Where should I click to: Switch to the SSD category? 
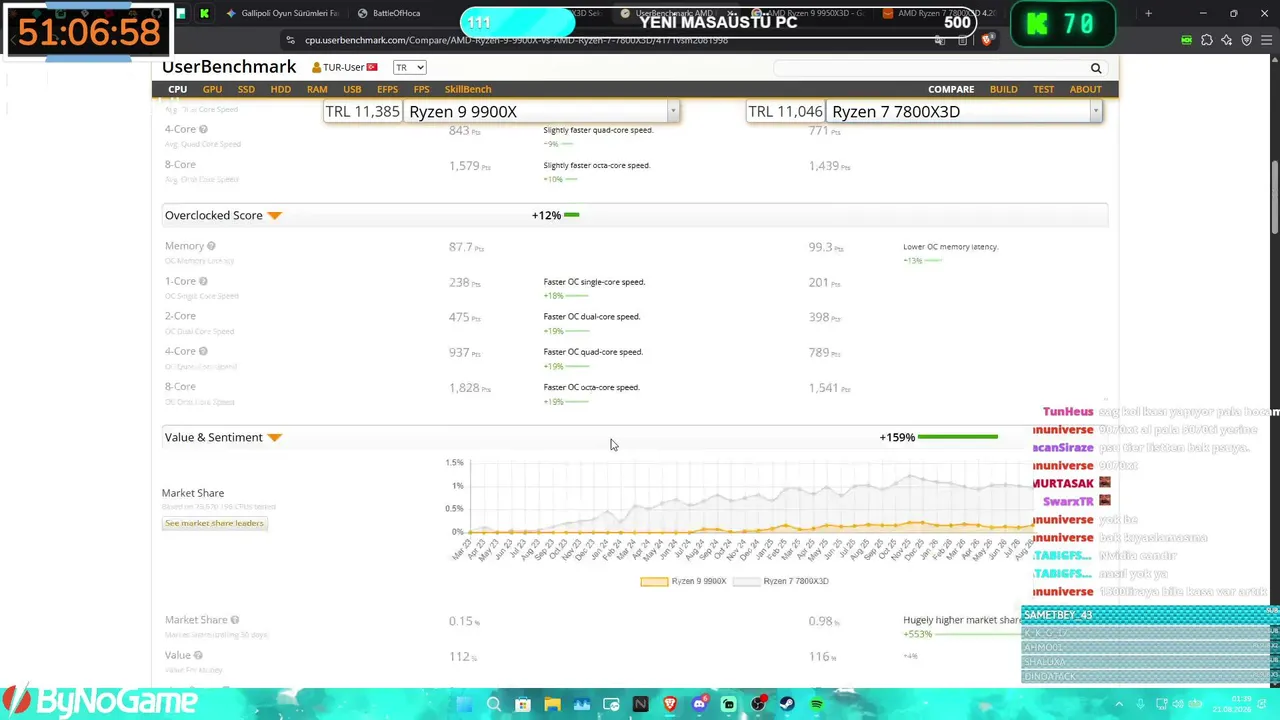(x=246, y=89)
